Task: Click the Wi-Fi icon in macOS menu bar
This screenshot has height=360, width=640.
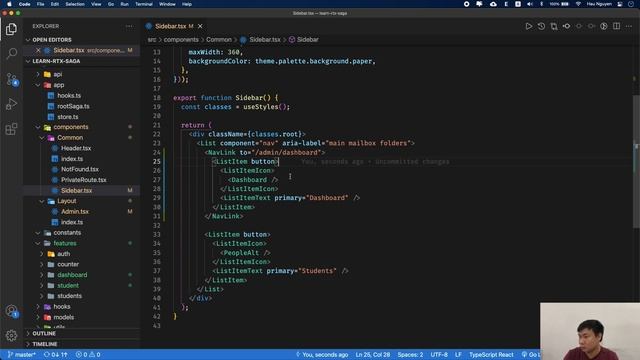Action: (x=578, y=4)
